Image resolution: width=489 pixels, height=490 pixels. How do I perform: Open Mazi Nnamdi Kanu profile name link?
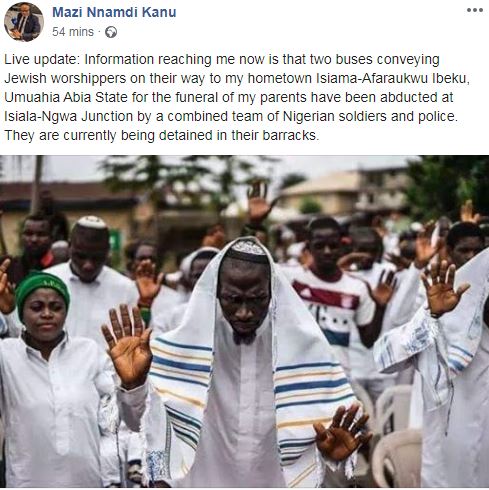[x=114, y=12]
